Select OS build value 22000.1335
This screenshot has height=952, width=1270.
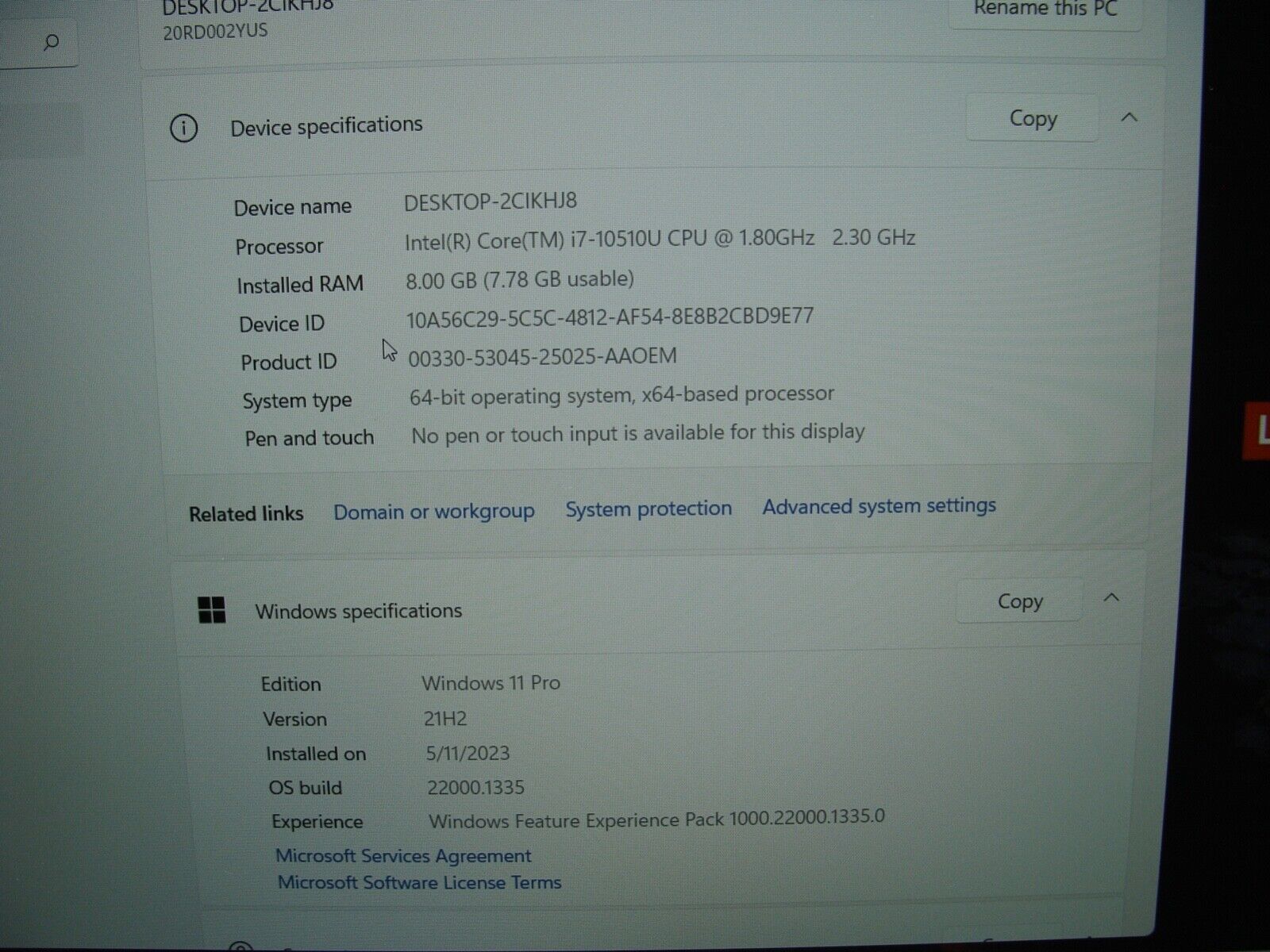[x=475, y=788]
